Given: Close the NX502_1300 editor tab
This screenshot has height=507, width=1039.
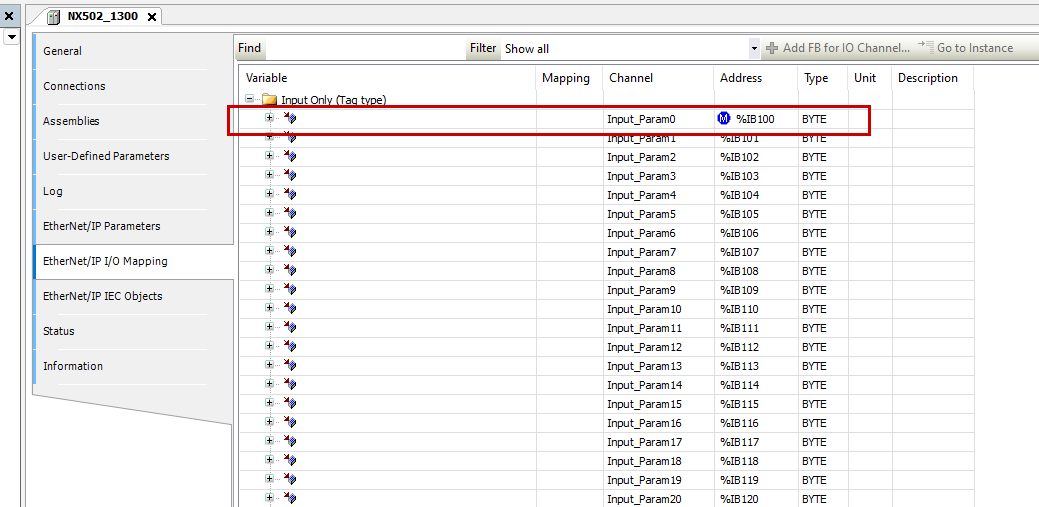Looking at the screenshot, I should [153, 17].
